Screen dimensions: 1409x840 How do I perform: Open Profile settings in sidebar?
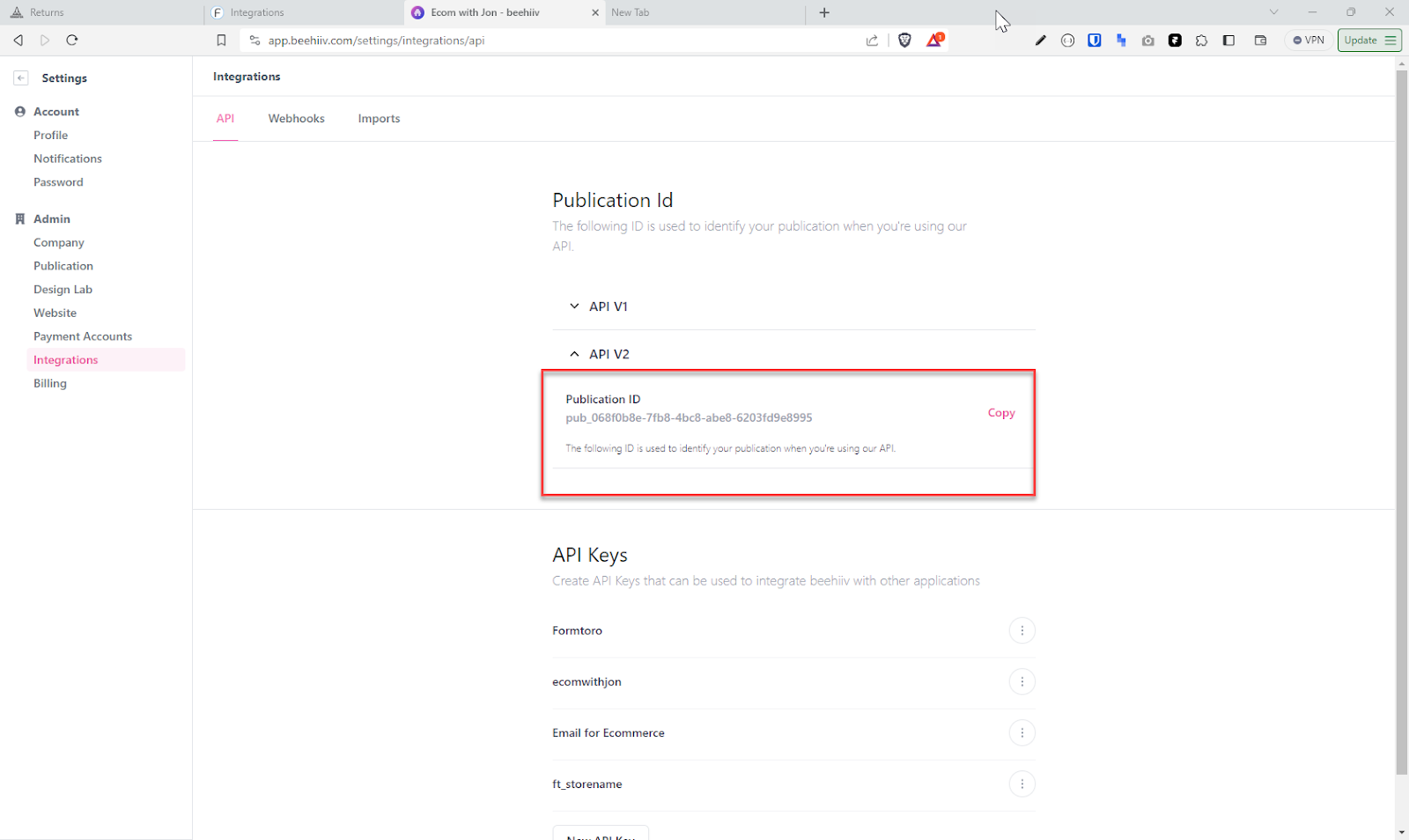click(50, 135)
